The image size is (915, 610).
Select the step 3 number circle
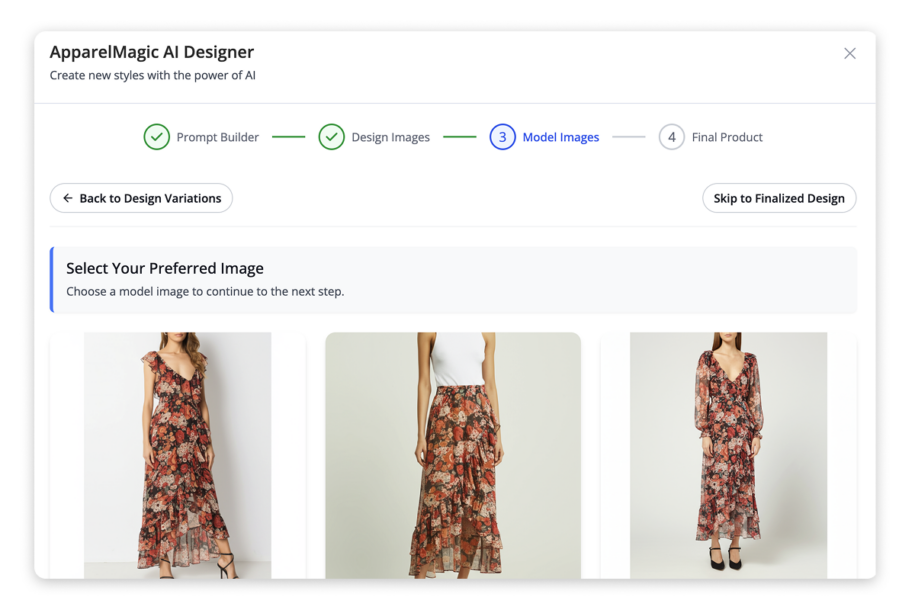[x=502, y=137]
